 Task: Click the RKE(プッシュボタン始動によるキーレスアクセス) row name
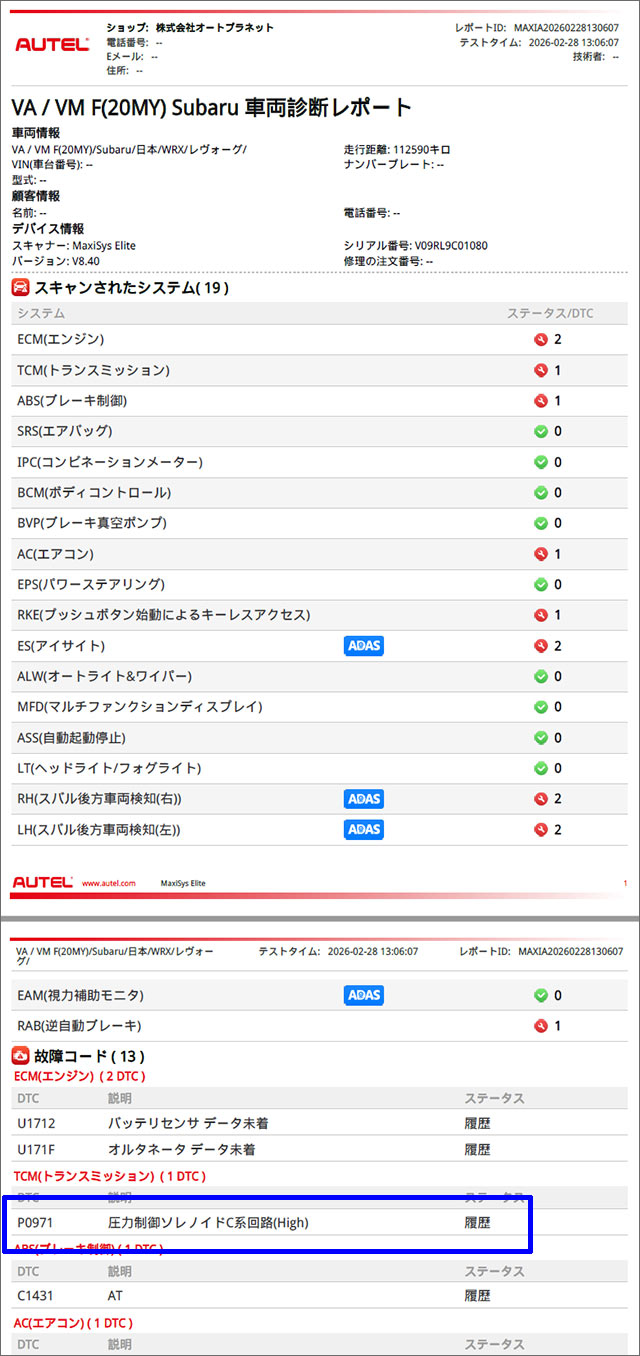point(164,615)
